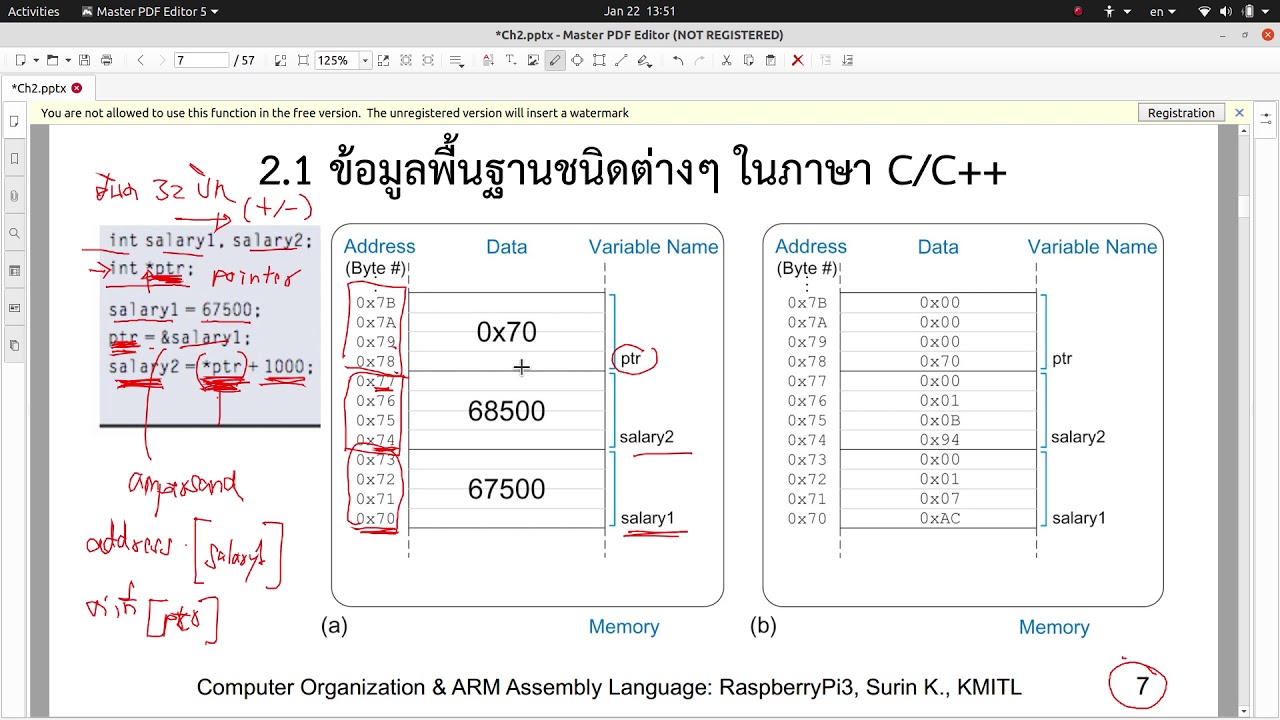1280x720 pixels.
Task: Select the Edit Document tool
Action: tap(488, 60)
